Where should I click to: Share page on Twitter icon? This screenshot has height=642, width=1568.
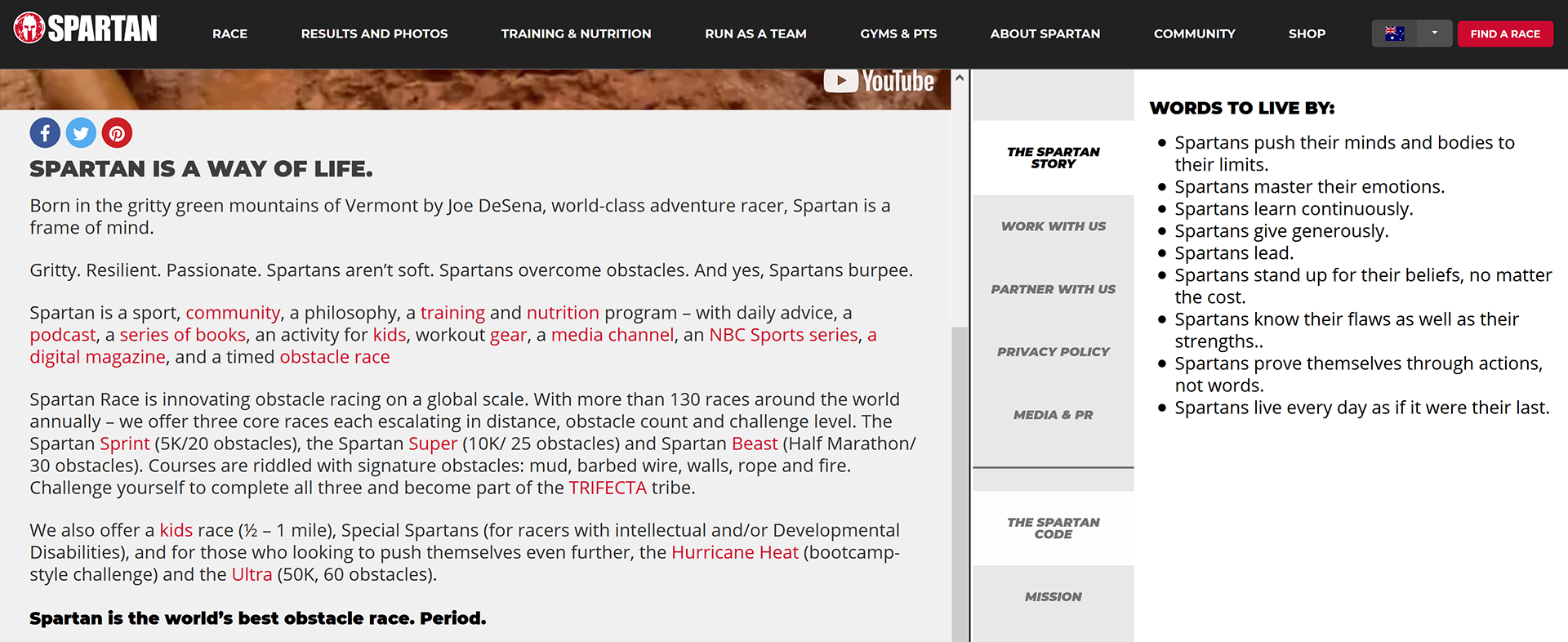(x=81, y=132)
